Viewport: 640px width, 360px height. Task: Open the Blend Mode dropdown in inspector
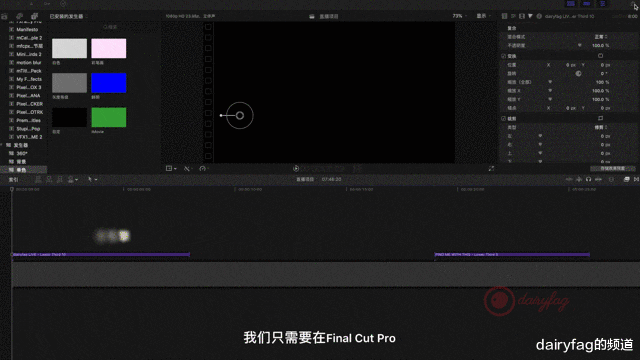[x=601, y=37]
